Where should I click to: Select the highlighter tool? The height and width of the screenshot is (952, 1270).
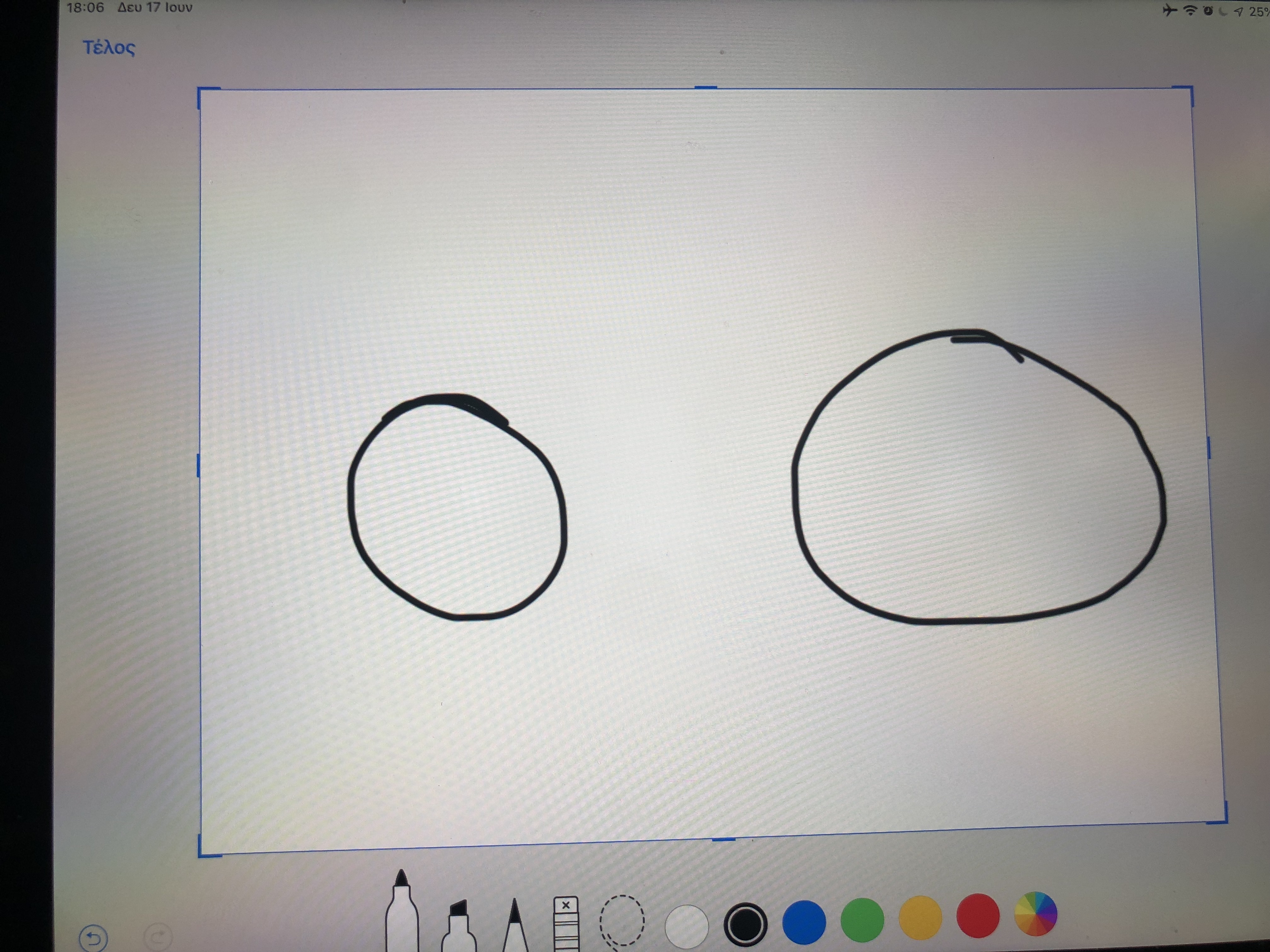click(x=459, y=925)
